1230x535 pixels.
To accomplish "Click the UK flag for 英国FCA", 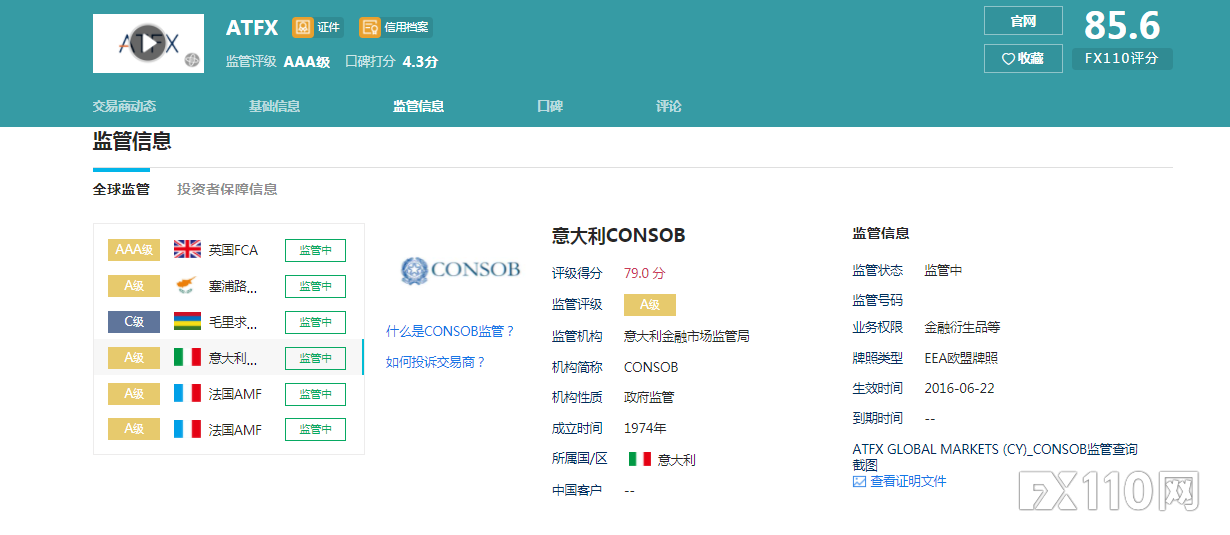I will [x=187, y=250].
